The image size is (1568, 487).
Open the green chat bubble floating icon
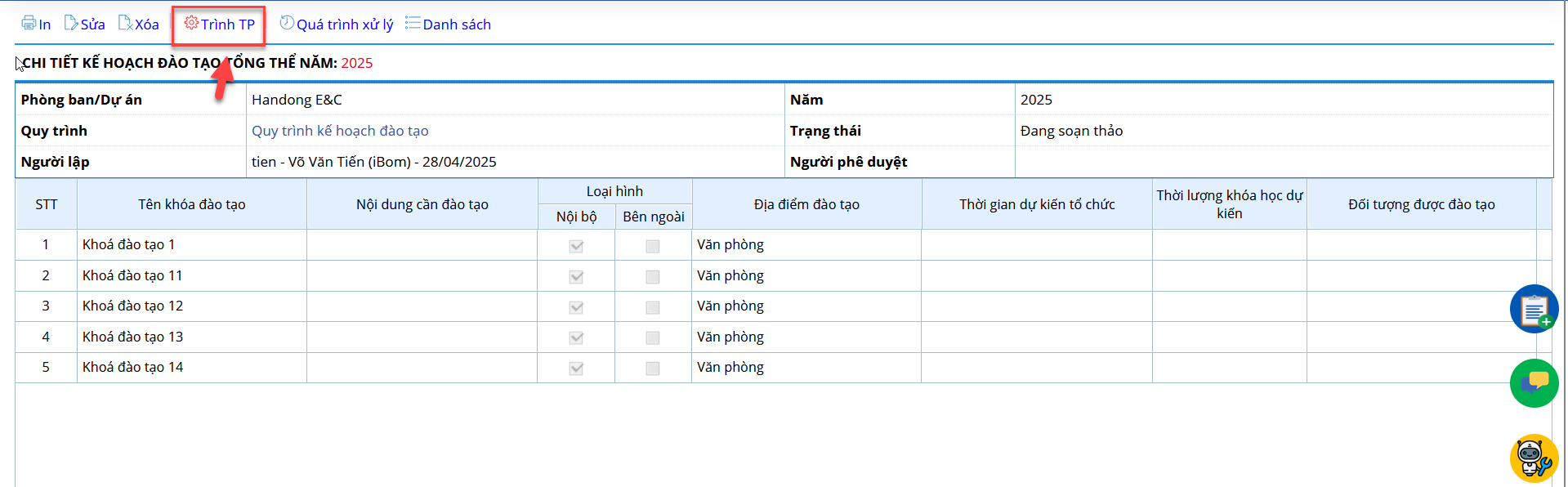click(x=1534, y=383)
